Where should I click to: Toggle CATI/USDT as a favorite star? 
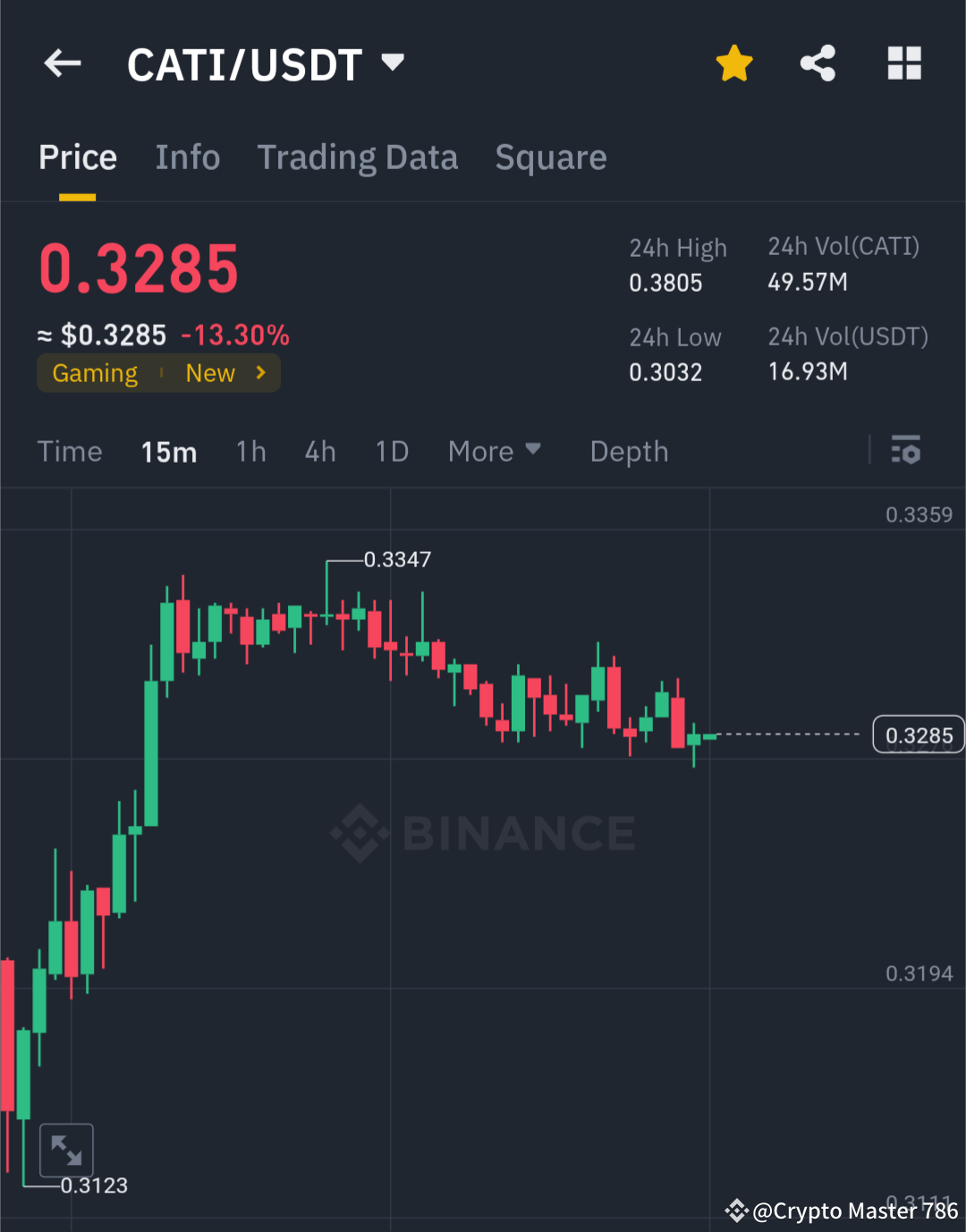733,63
